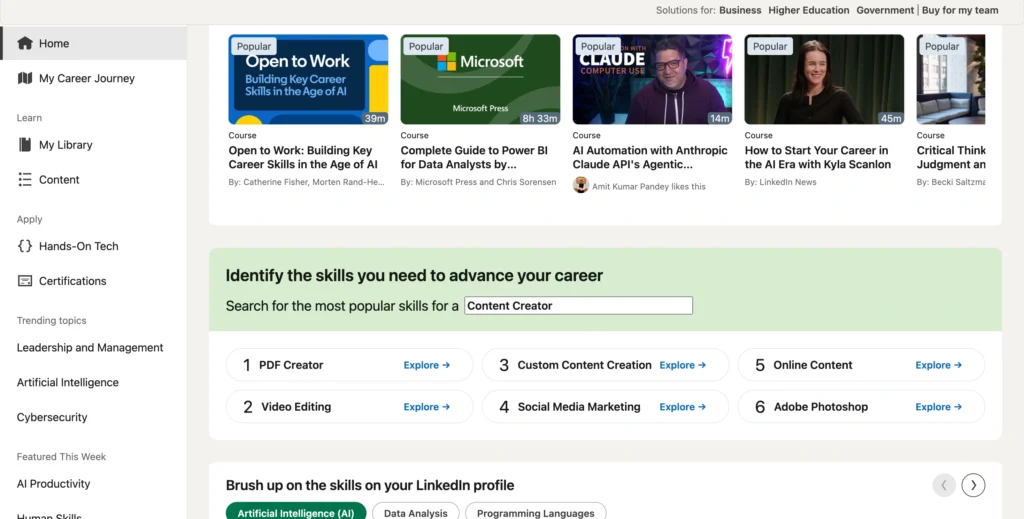The image size is (1024, 519).
Task: Click the next arrow in skills carousel
Action: 973,485
